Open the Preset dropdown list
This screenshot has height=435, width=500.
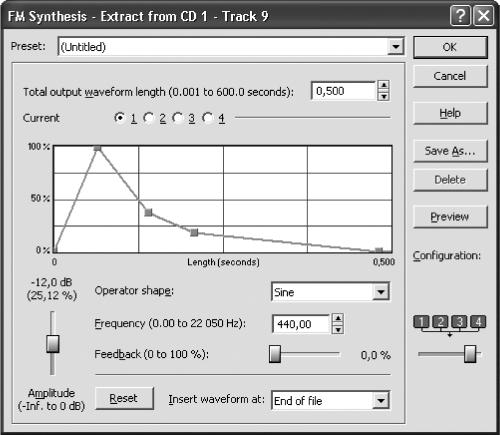point(395,46)
